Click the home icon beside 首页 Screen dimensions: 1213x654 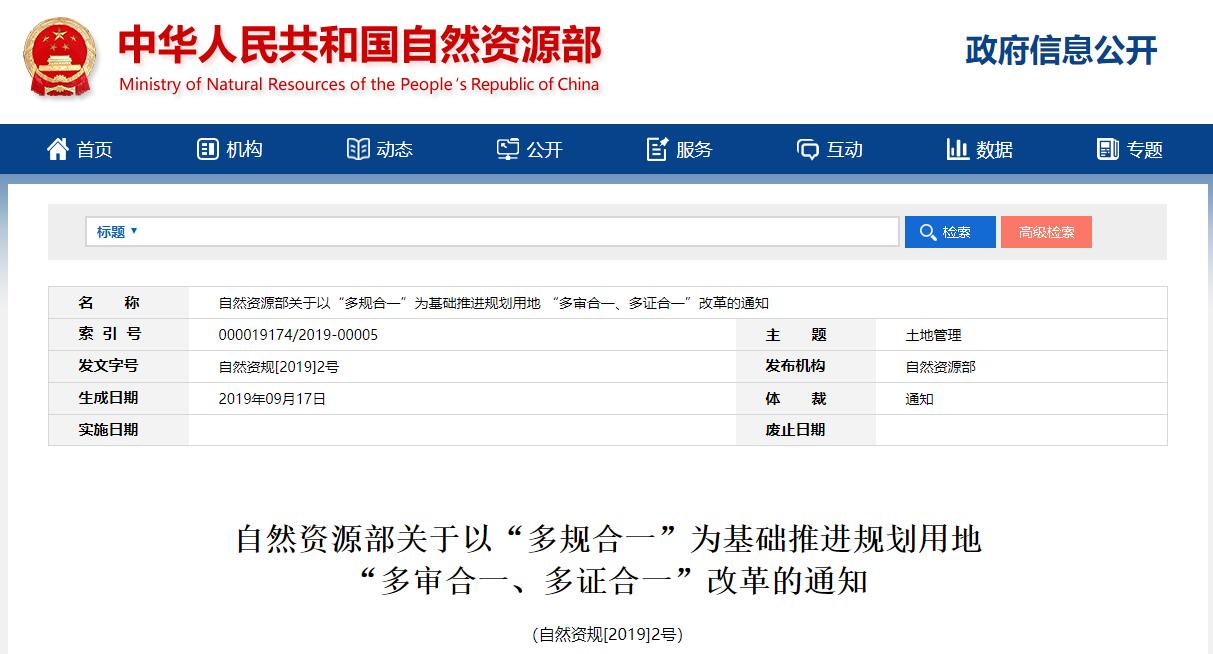pos(58,149)
